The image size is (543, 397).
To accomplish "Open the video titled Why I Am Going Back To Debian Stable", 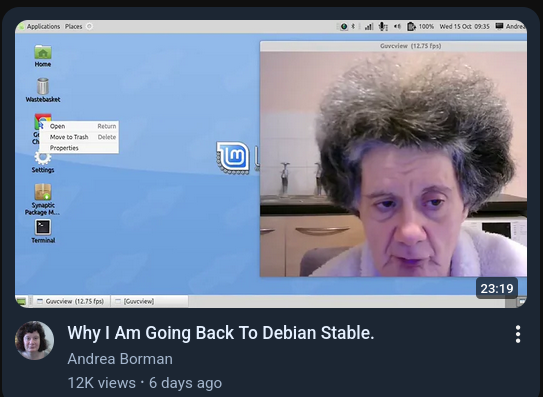I will (221, 333).
